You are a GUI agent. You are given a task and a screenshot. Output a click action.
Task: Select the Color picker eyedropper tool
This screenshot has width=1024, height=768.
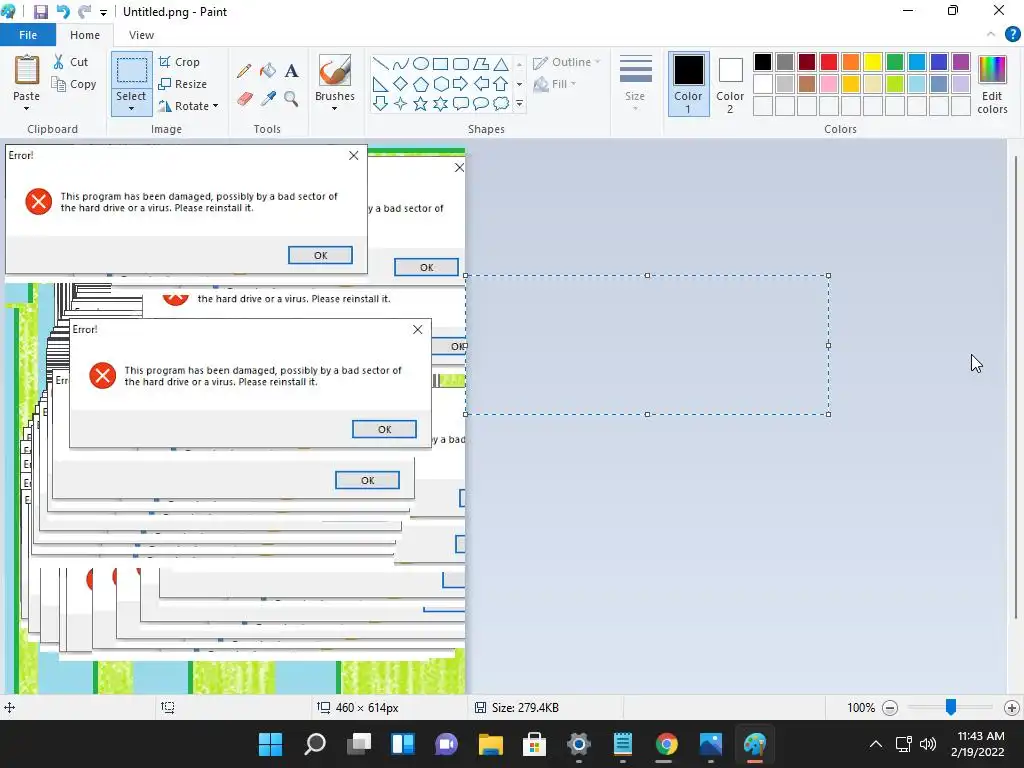268,99
